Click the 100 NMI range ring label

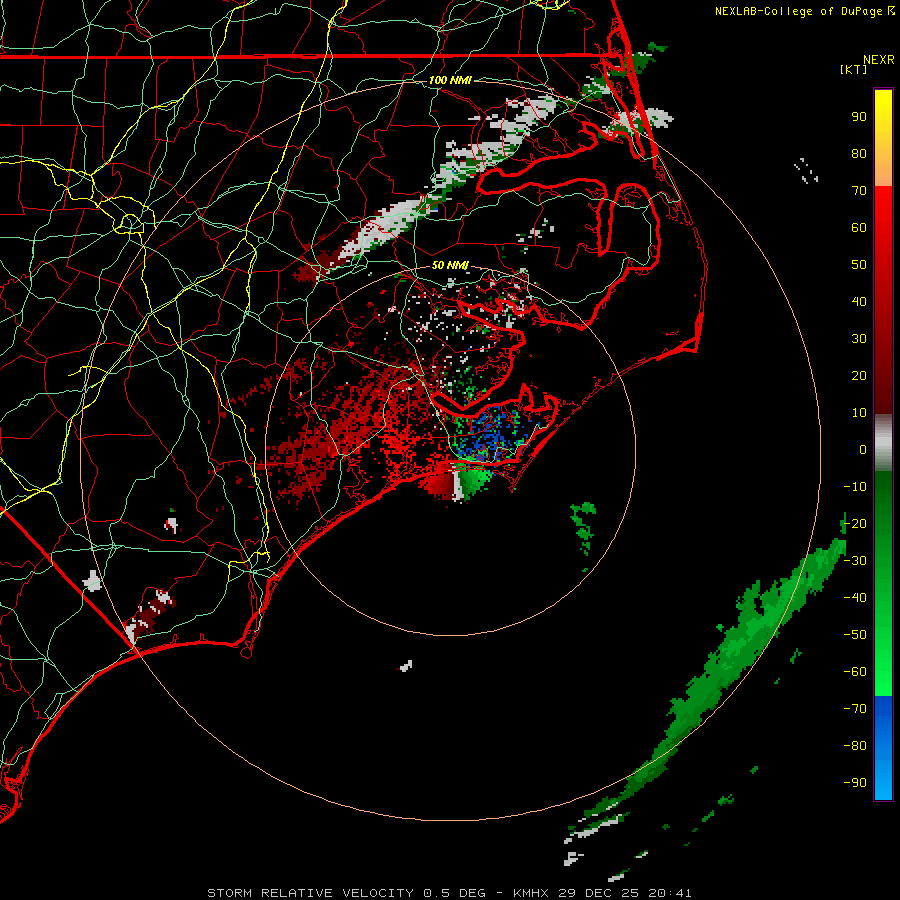point(449,80)
